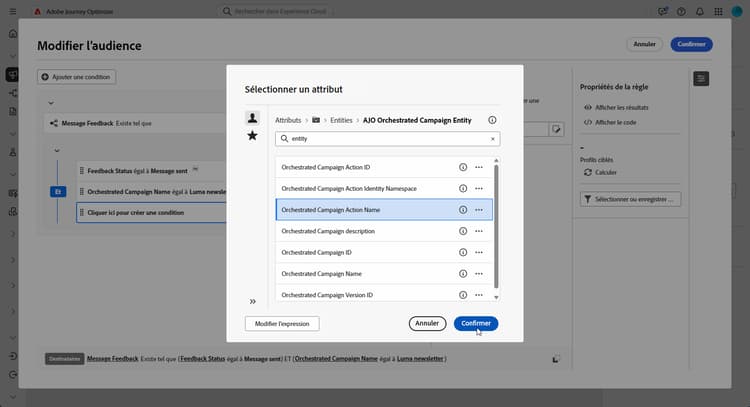Open more options for Orchestrated Campaign description
The width and height of the screenshot is (750, 407).
point(479,231)
